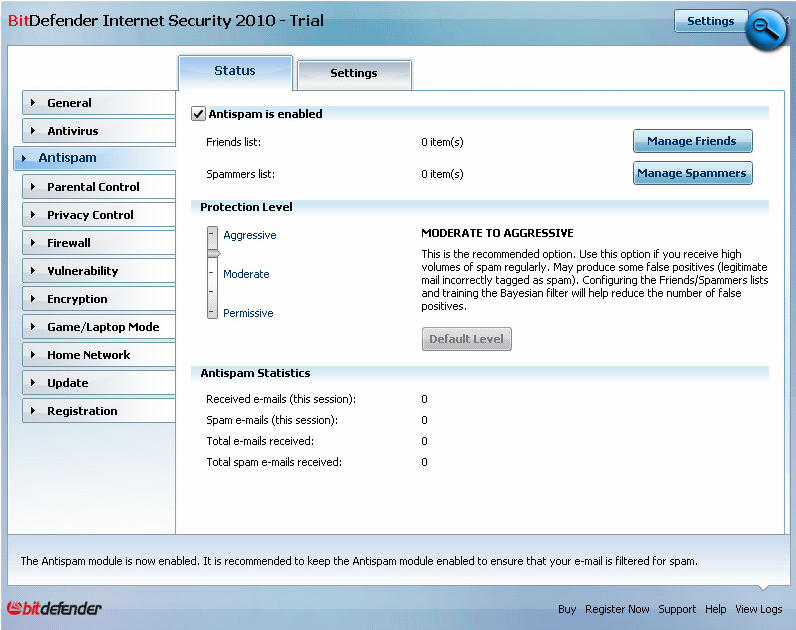Expand the Antivirus section arrow
Screen dimensions: 796x630
[33, 131]
